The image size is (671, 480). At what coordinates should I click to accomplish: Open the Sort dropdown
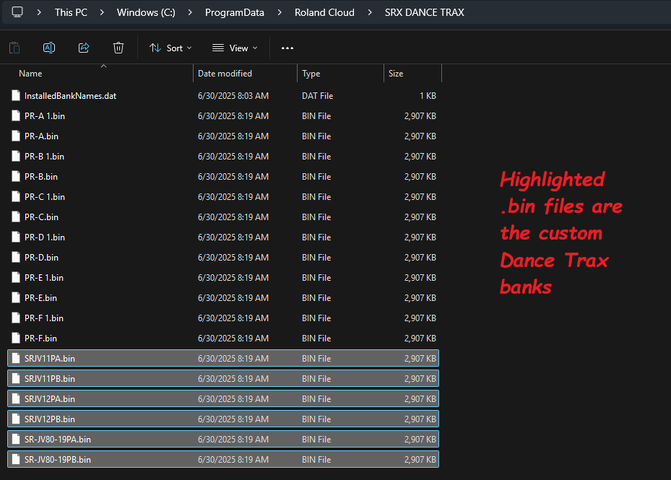click(x=170, y=48)
